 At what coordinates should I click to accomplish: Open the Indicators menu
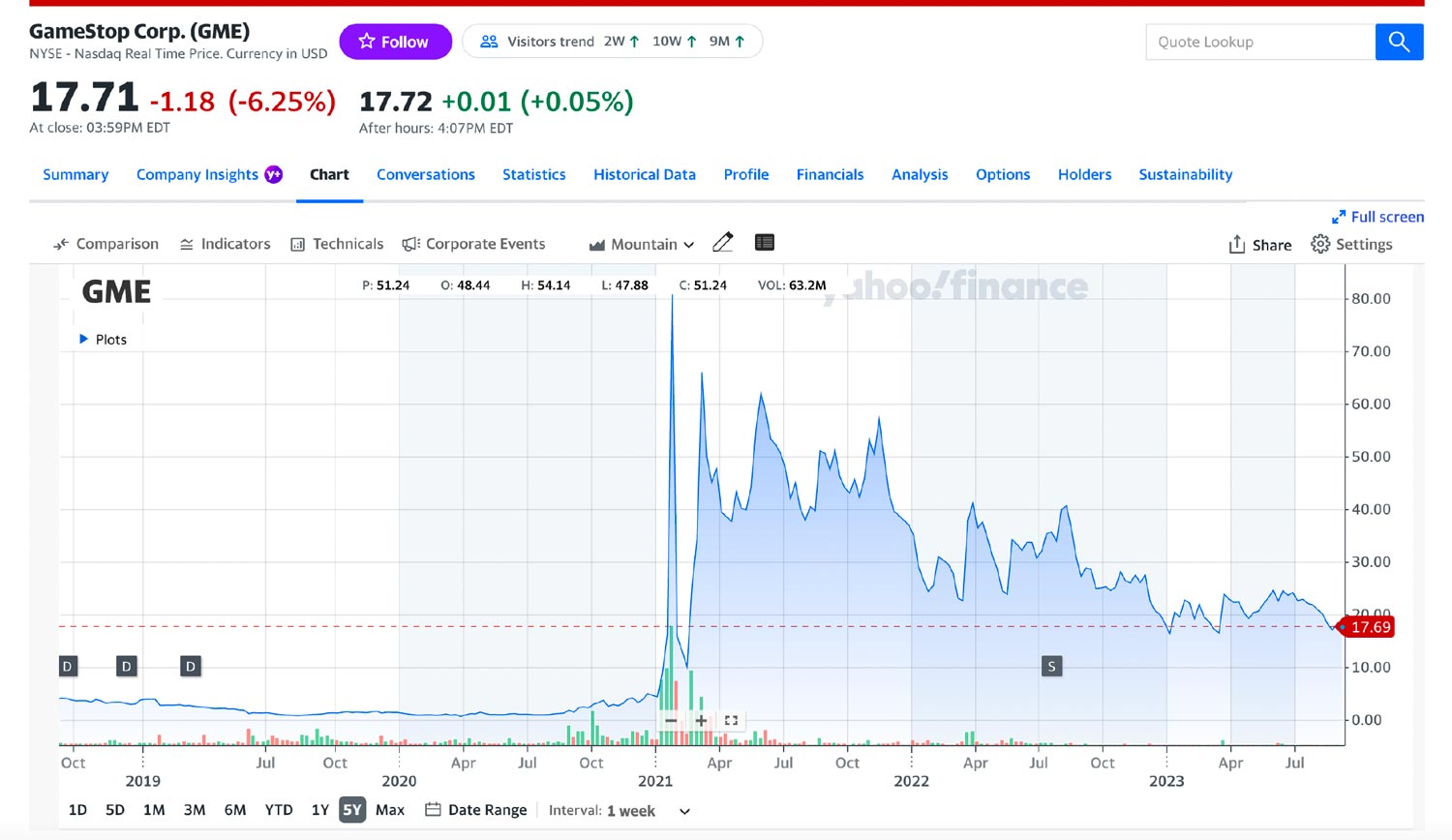[225, 244]
